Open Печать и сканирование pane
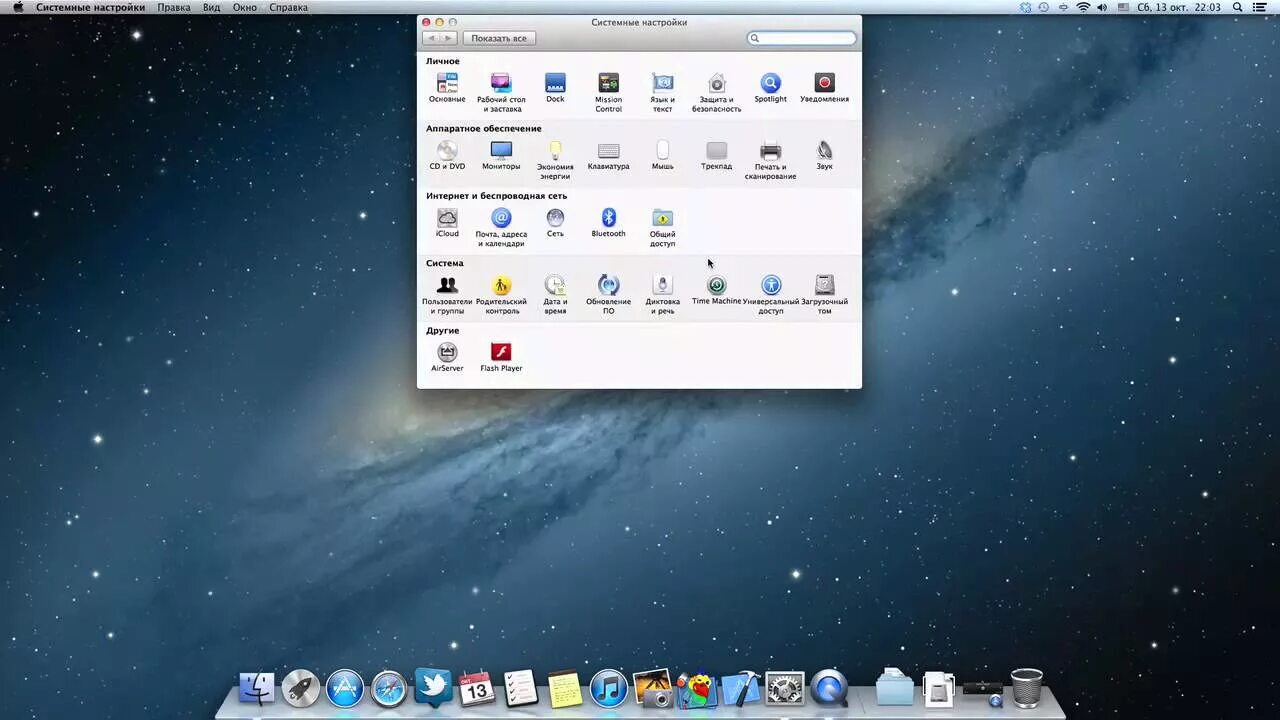The image size is (1280, 720). 770,160
